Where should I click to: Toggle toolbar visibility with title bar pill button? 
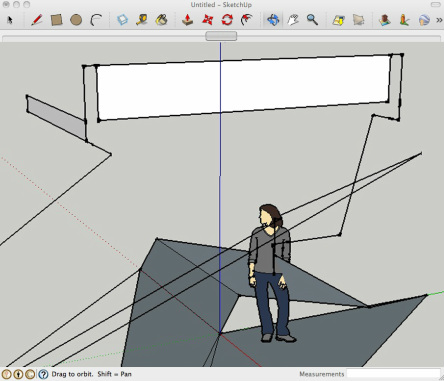point(435,5)
